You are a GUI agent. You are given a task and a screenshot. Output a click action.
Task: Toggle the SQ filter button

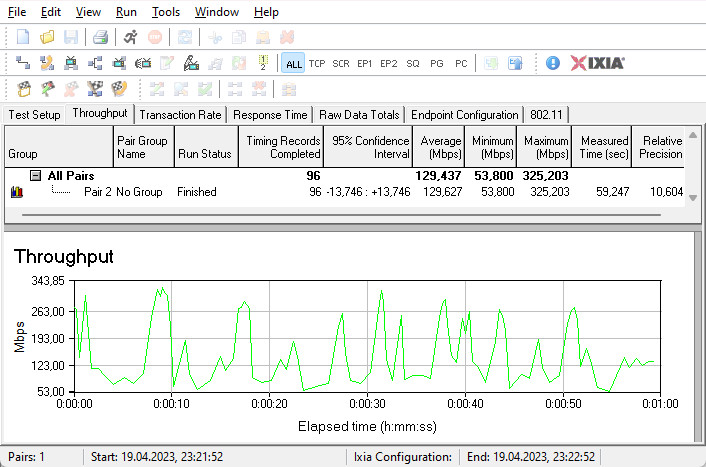click(413, 63)
